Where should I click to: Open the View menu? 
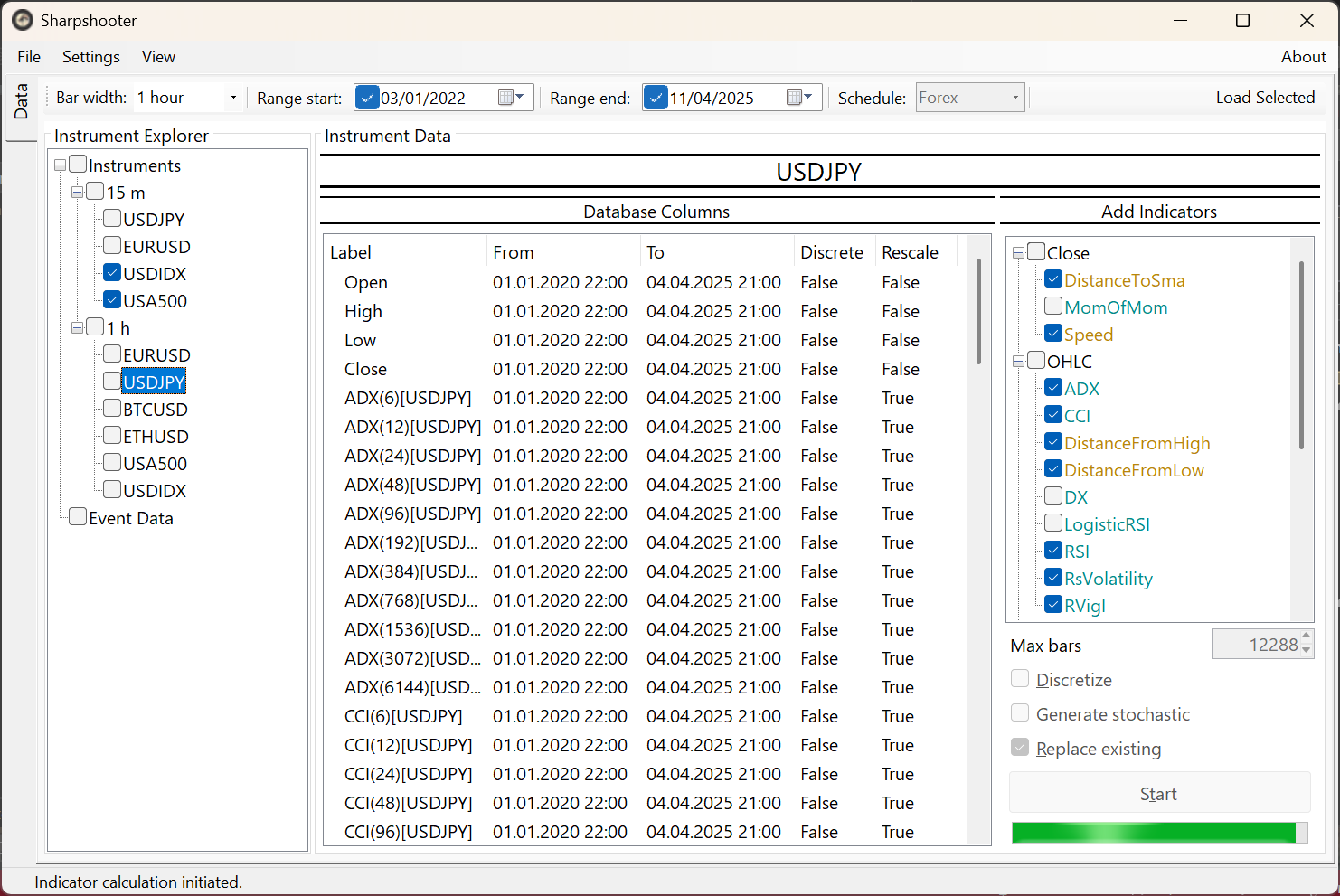158,56
